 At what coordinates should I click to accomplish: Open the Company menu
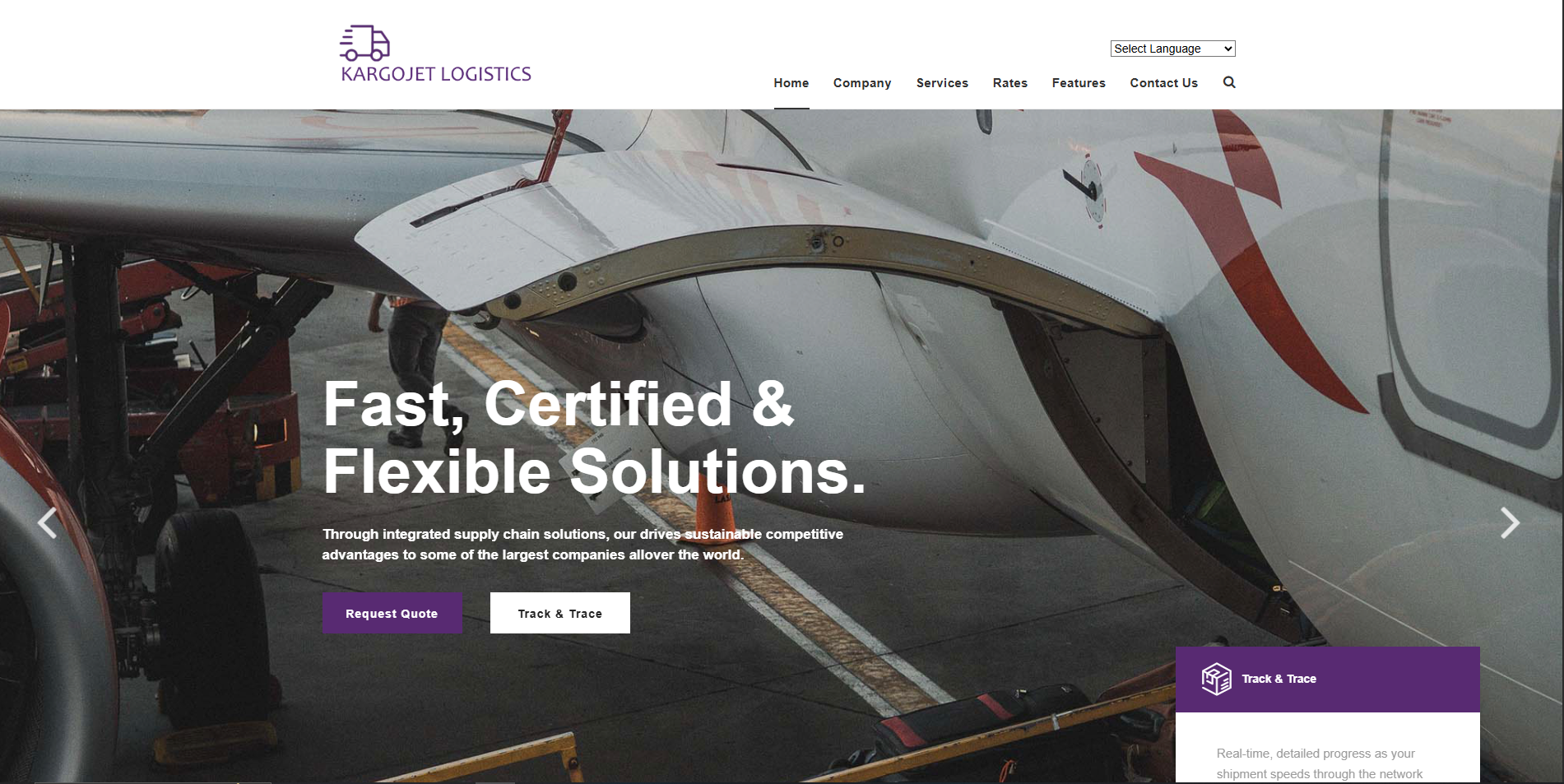point(862,83)
